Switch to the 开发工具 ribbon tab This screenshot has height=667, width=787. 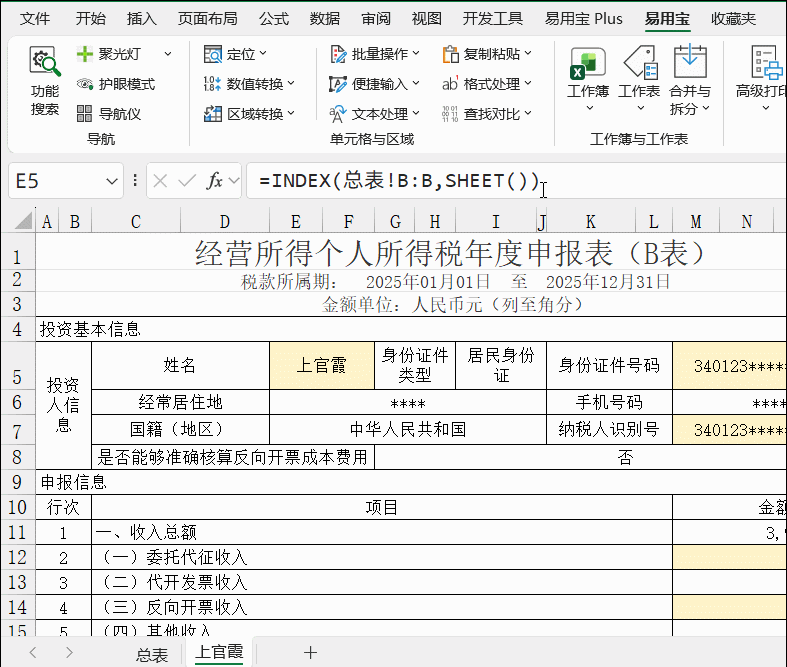pyautogui.click(x=493, y=19)
